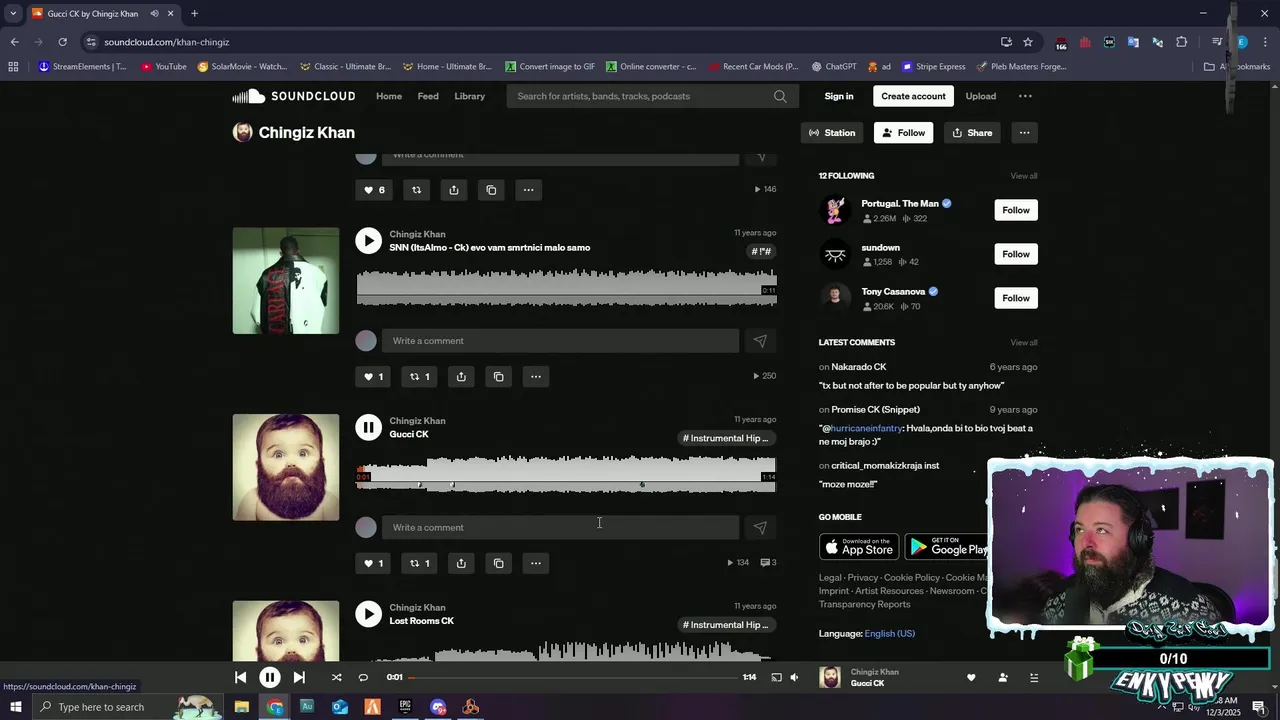This screenshot has height=720, width=1280.
Task: Pause the Gucci CK track
Action: 369,427
